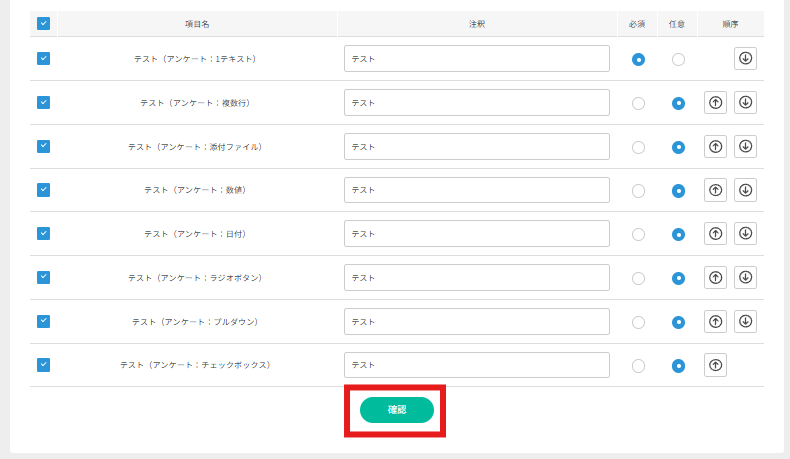Set 数値 row to 必須
This screenshot has height=459, width=790.
[638, 191]
